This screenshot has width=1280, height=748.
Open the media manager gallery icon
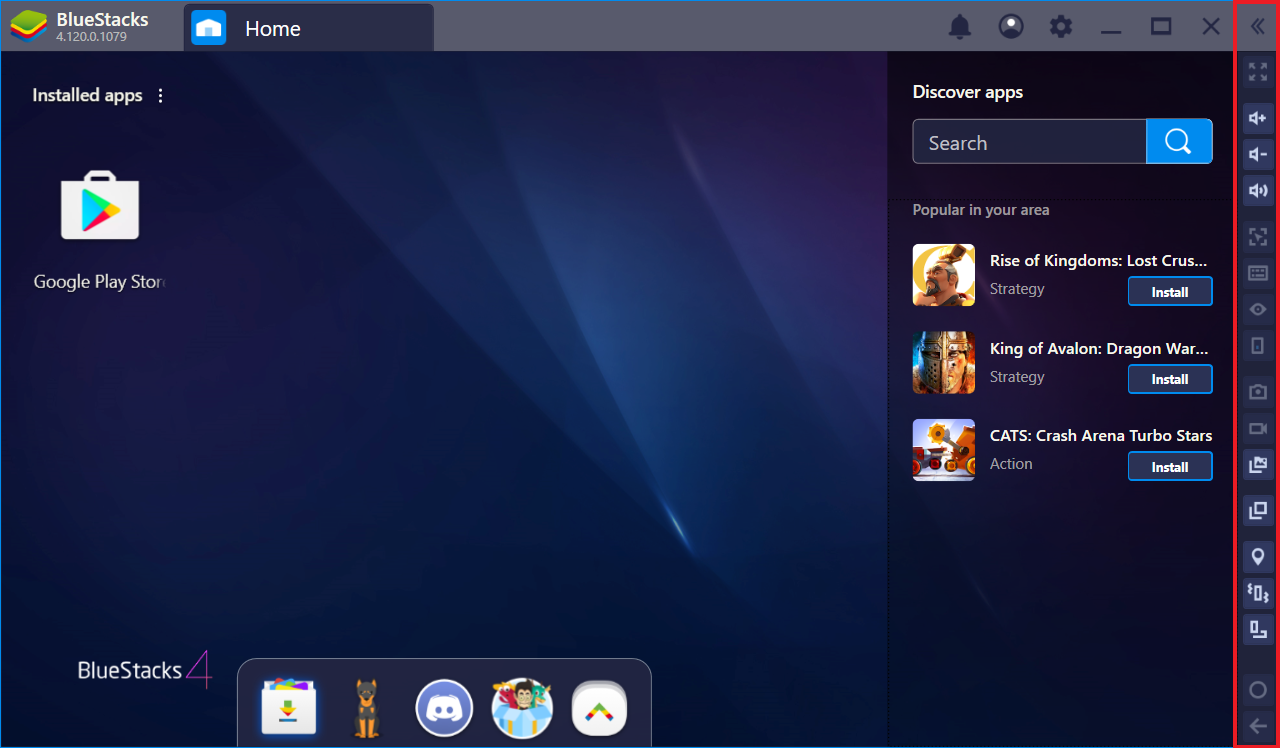tap(1258, 464)
